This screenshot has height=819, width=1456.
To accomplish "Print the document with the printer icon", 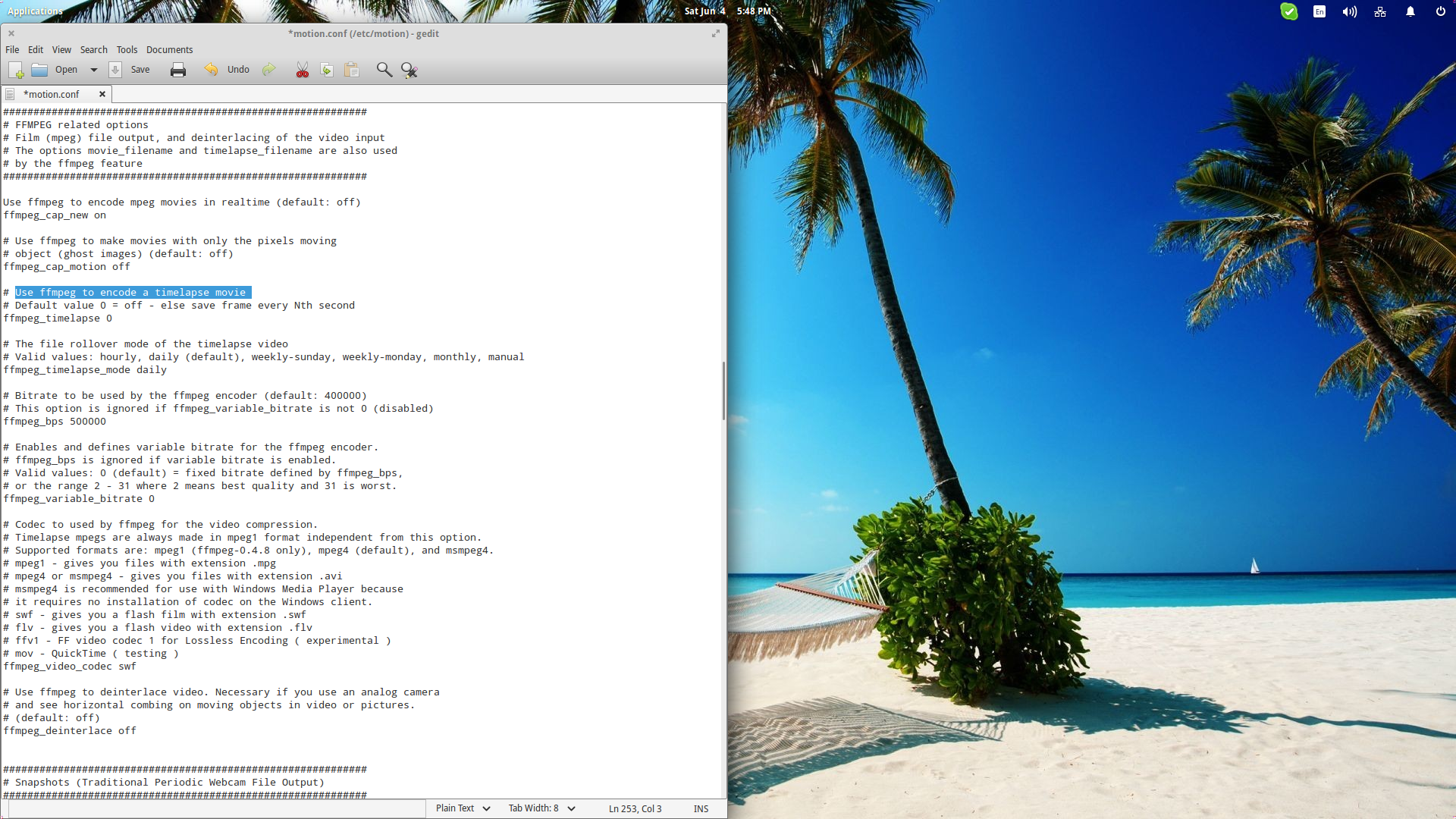I will (x=178, y=70).
